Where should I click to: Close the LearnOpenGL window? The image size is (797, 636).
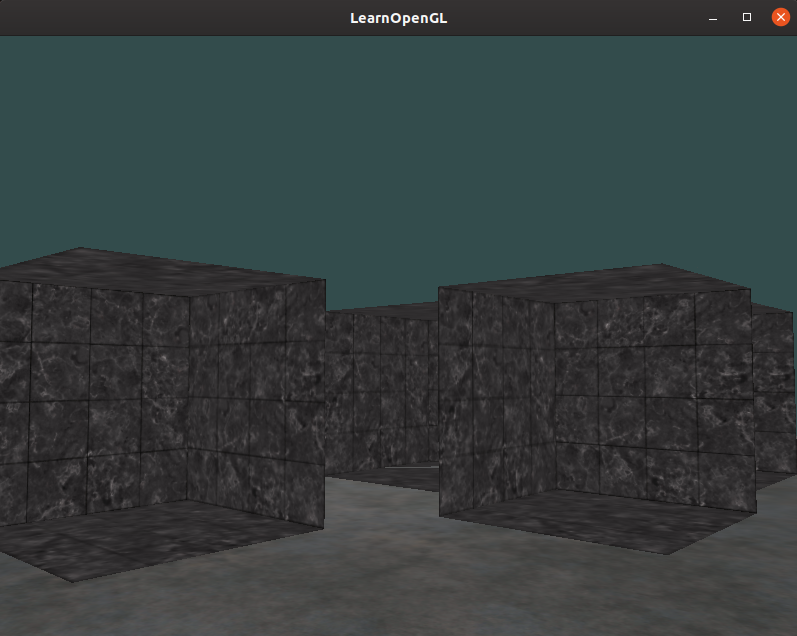pos(780,18)
